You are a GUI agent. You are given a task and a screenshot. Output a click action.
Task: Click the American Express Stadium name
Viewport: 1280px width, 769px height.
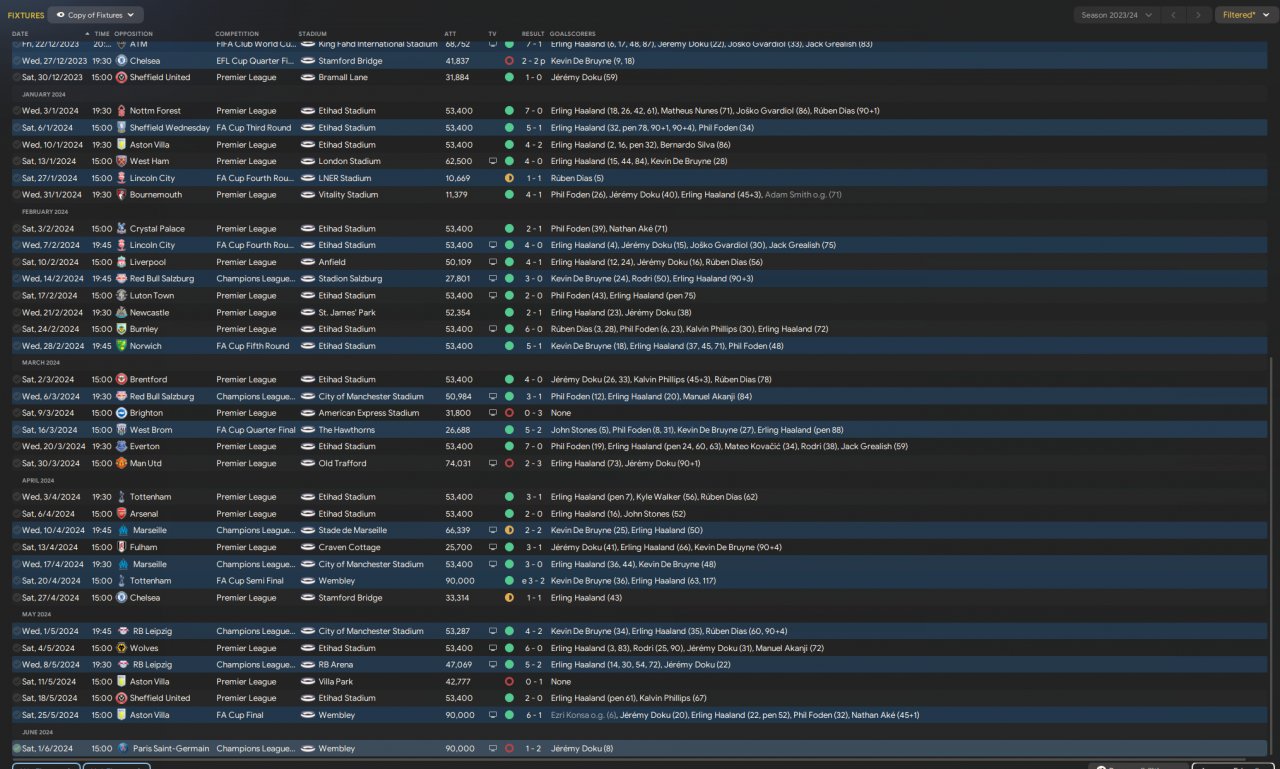[369, 413]
